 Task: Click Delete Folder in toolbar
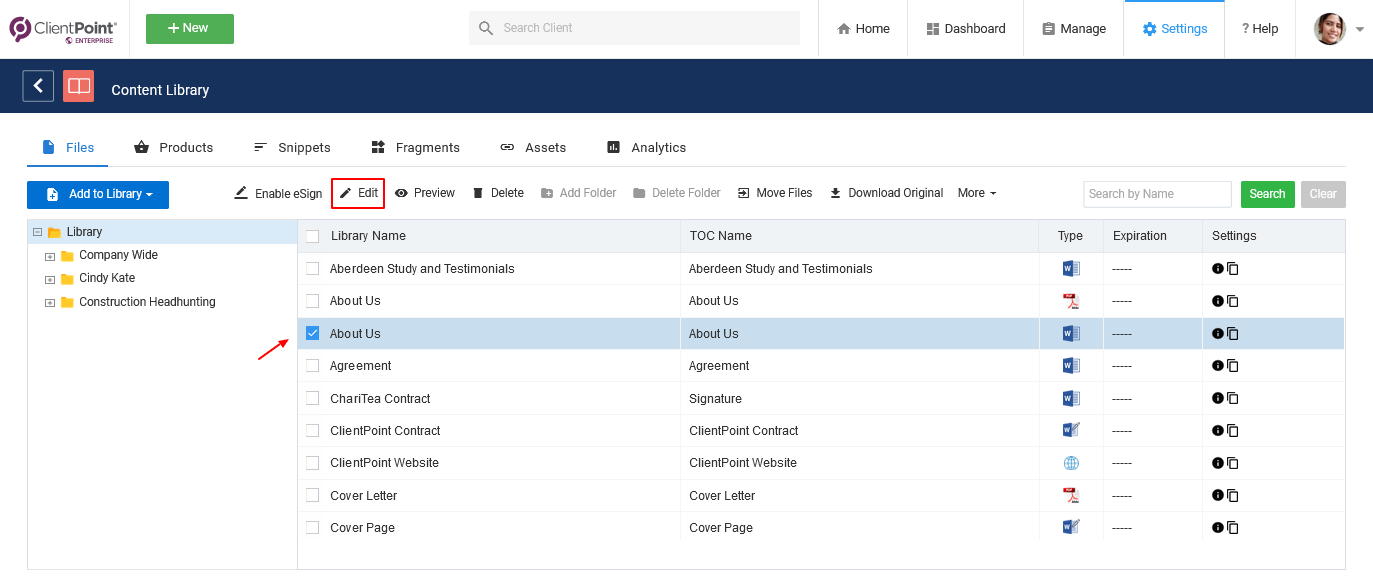tap(676, 193)
